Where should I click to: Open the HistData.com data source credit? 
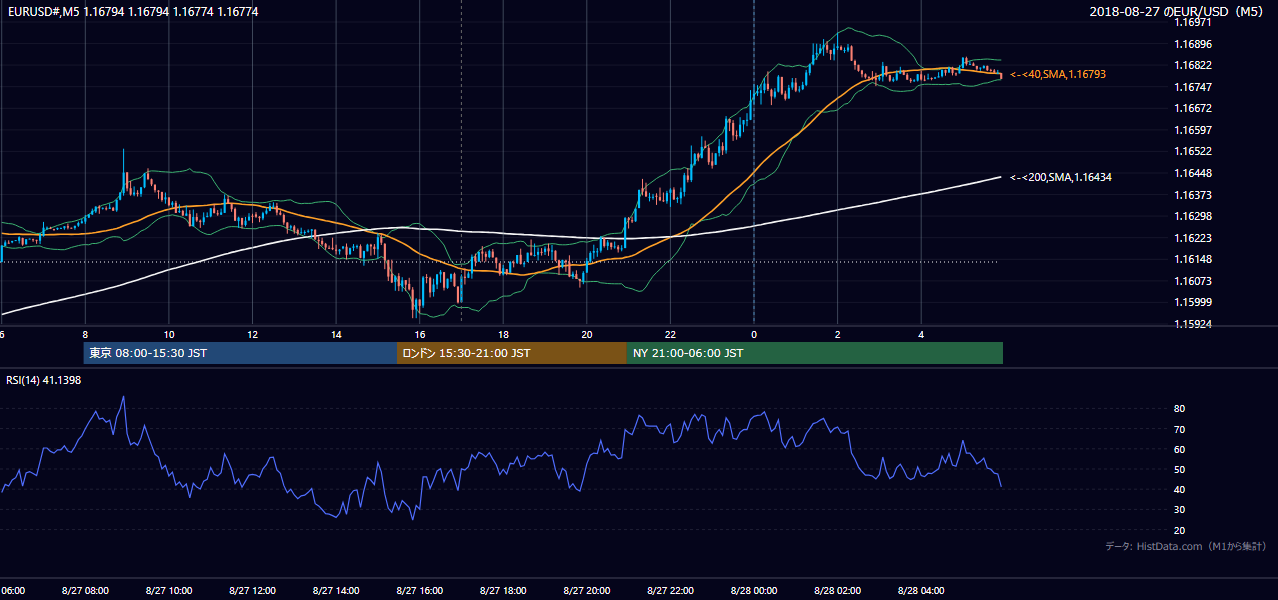1186,546
